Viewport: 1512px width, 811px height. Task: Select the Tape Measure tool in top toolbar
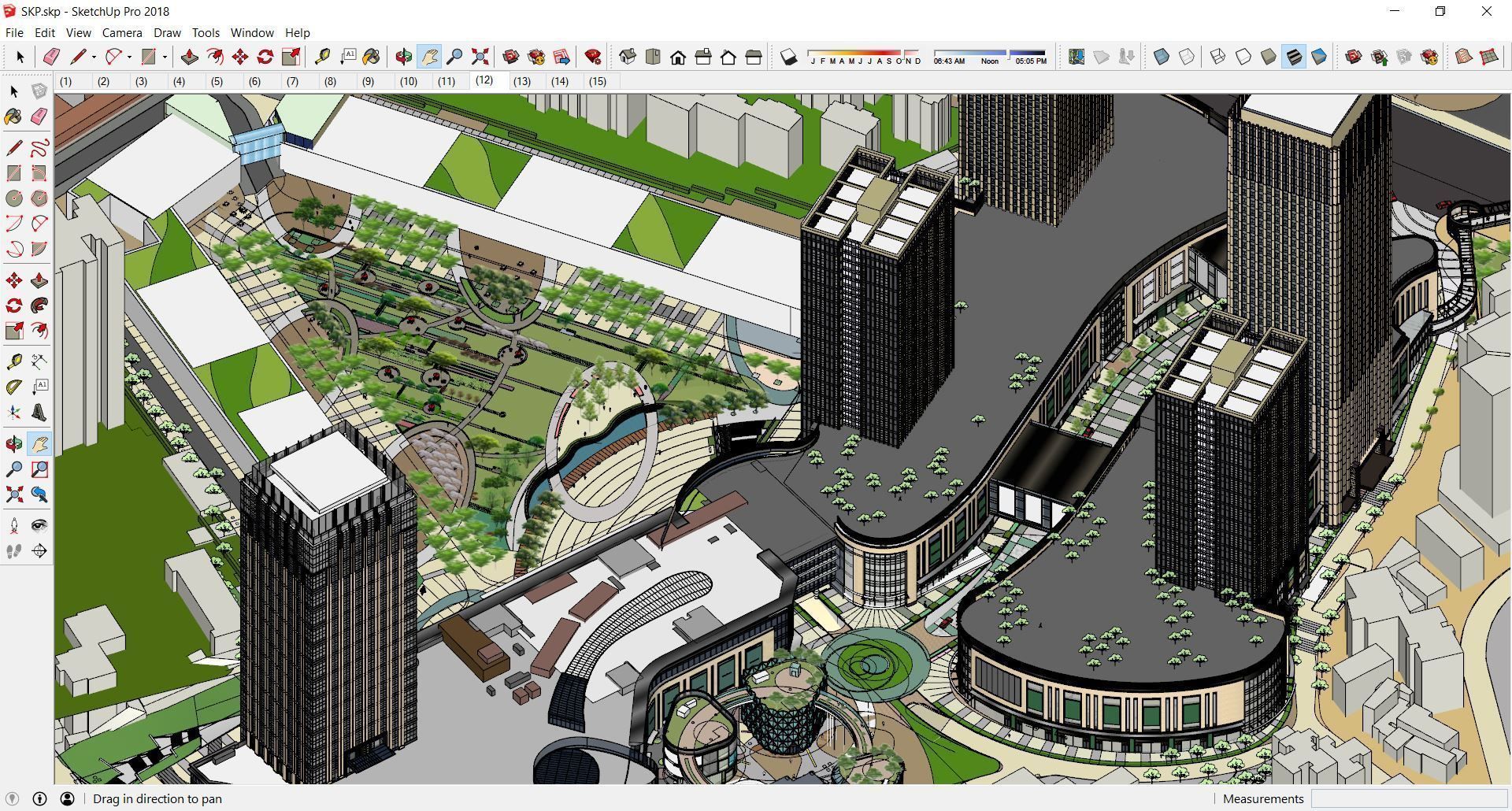click(322, 57)
